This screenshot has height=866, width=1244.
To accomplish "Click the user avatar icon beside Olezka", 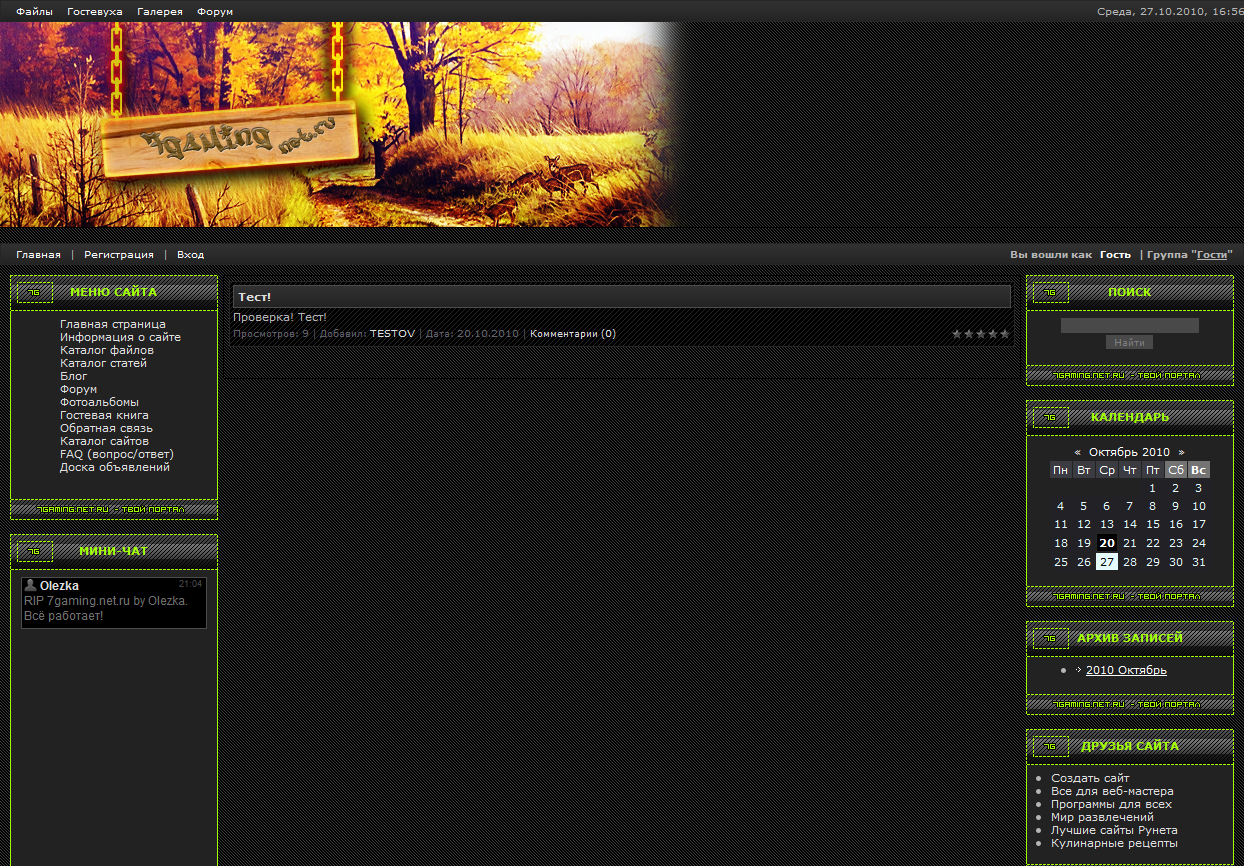I will (x=31, y=585).
